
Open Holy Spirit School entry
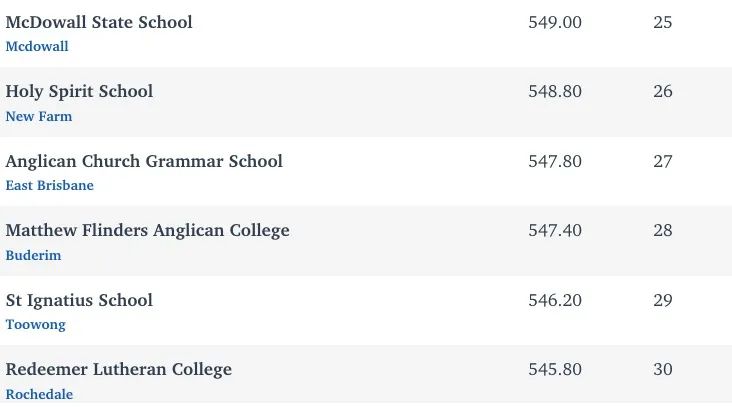(x=79, y=91)
